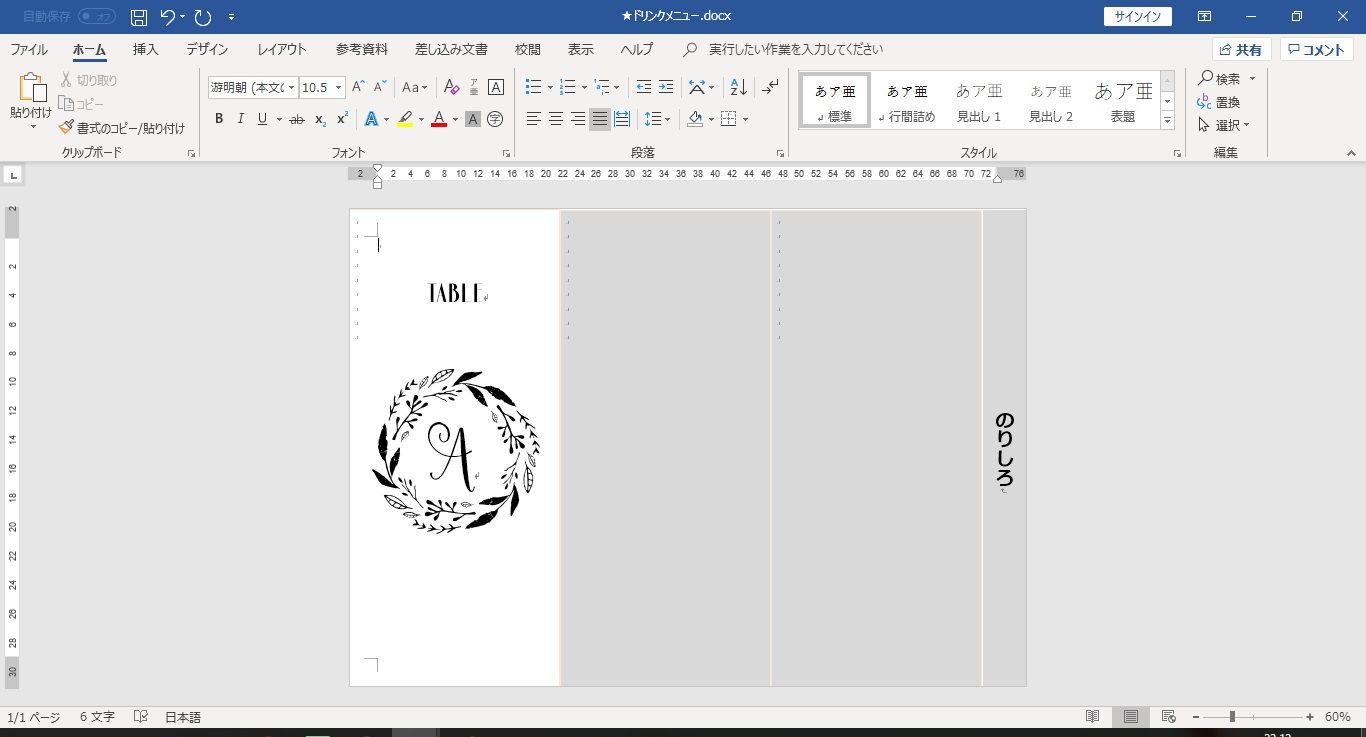Click the search box 実行したい作業を入力してください
Viewport: 1366px width, 737px height.
click(x=795, y=49)
